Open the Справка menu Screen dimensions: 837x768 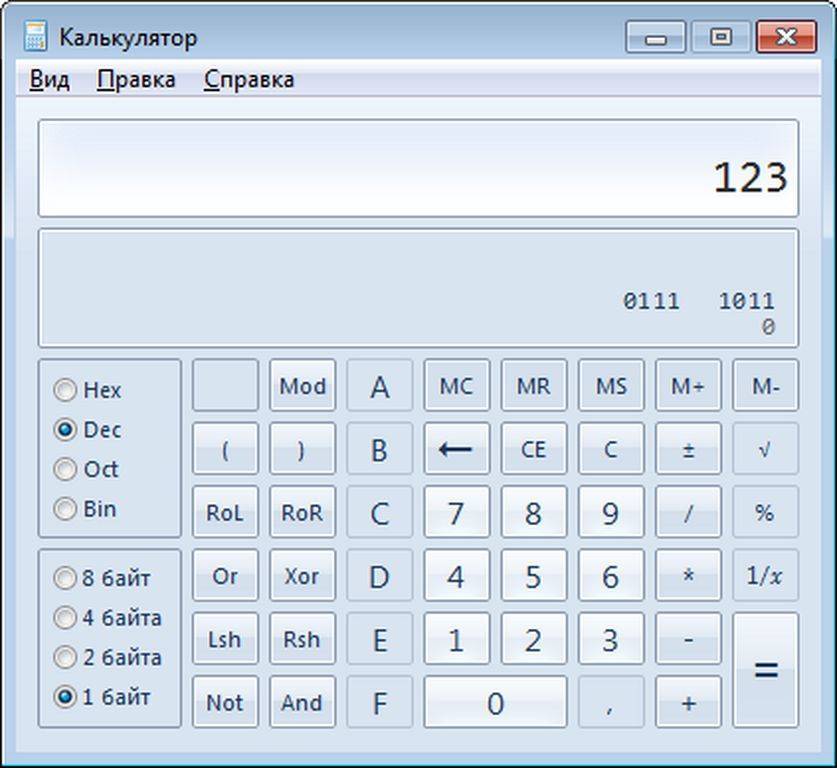pyautogui.click(x=249, y=80)
